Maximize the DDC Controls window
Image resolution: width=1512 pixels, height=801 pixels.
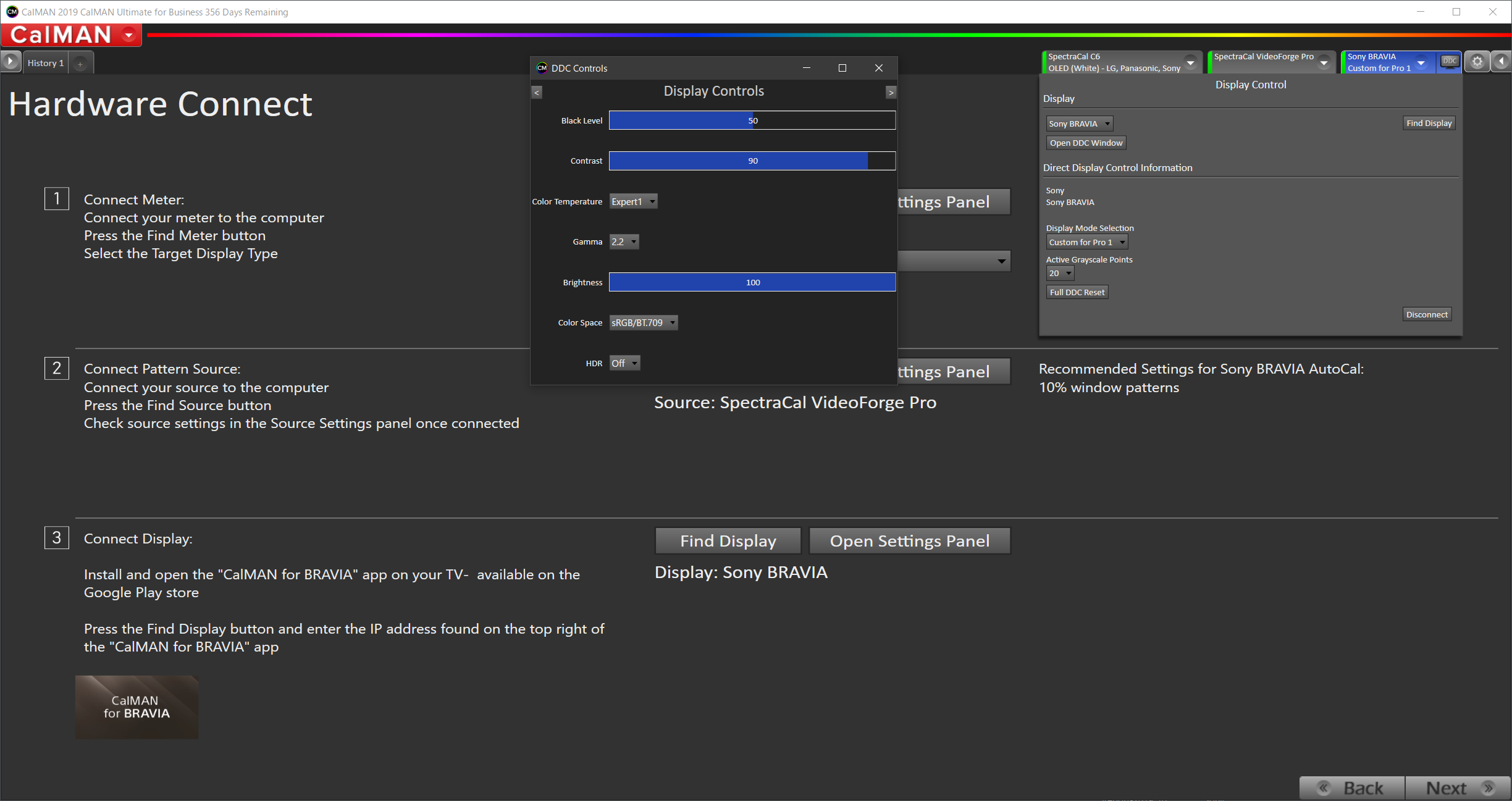[x=842, y=68]
